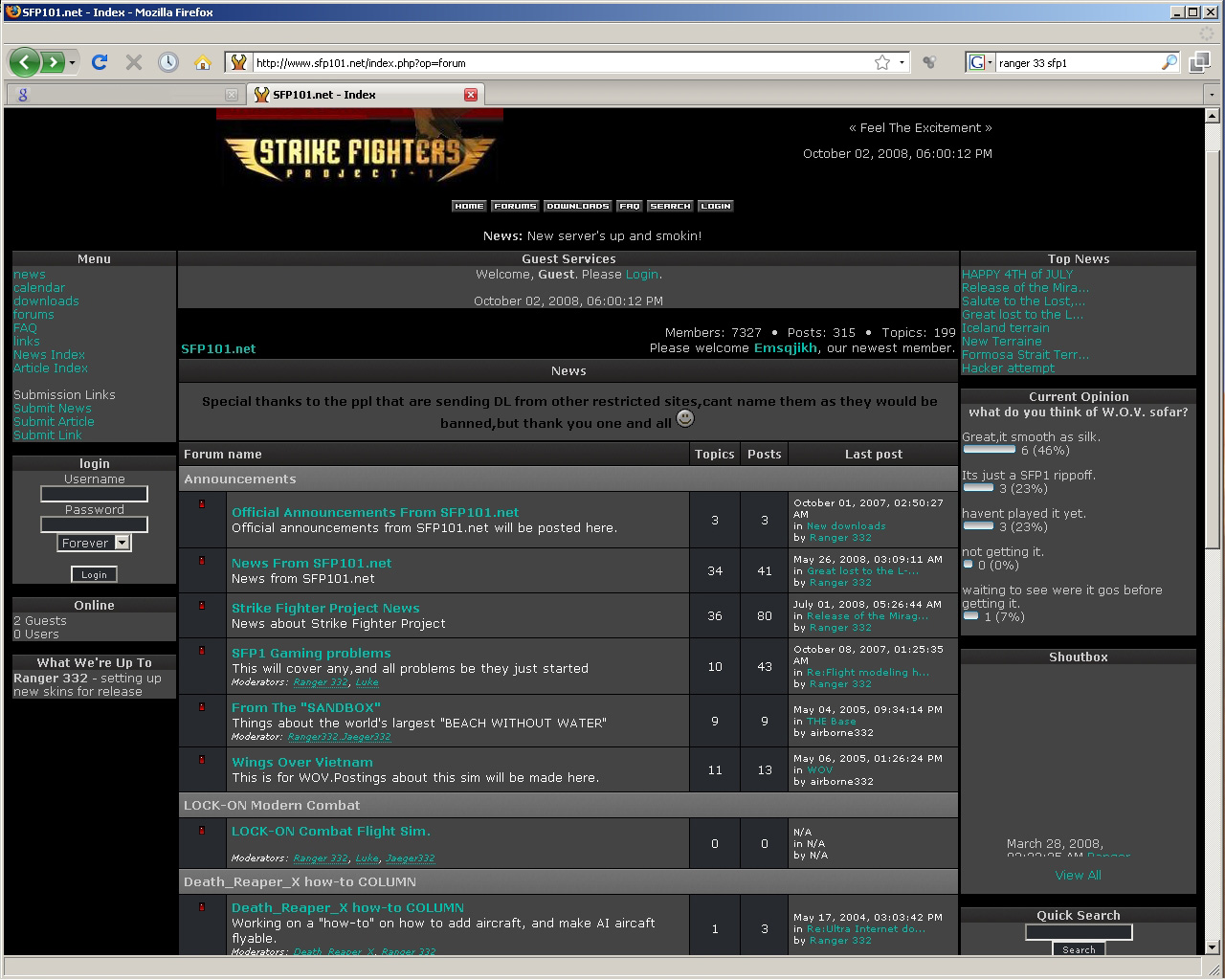Click the forum icon beside Death_Reaper_X how-to COLUMN
Image resolution: width=1225 pixels, height=980 pixels.
[x=202, y=906]
